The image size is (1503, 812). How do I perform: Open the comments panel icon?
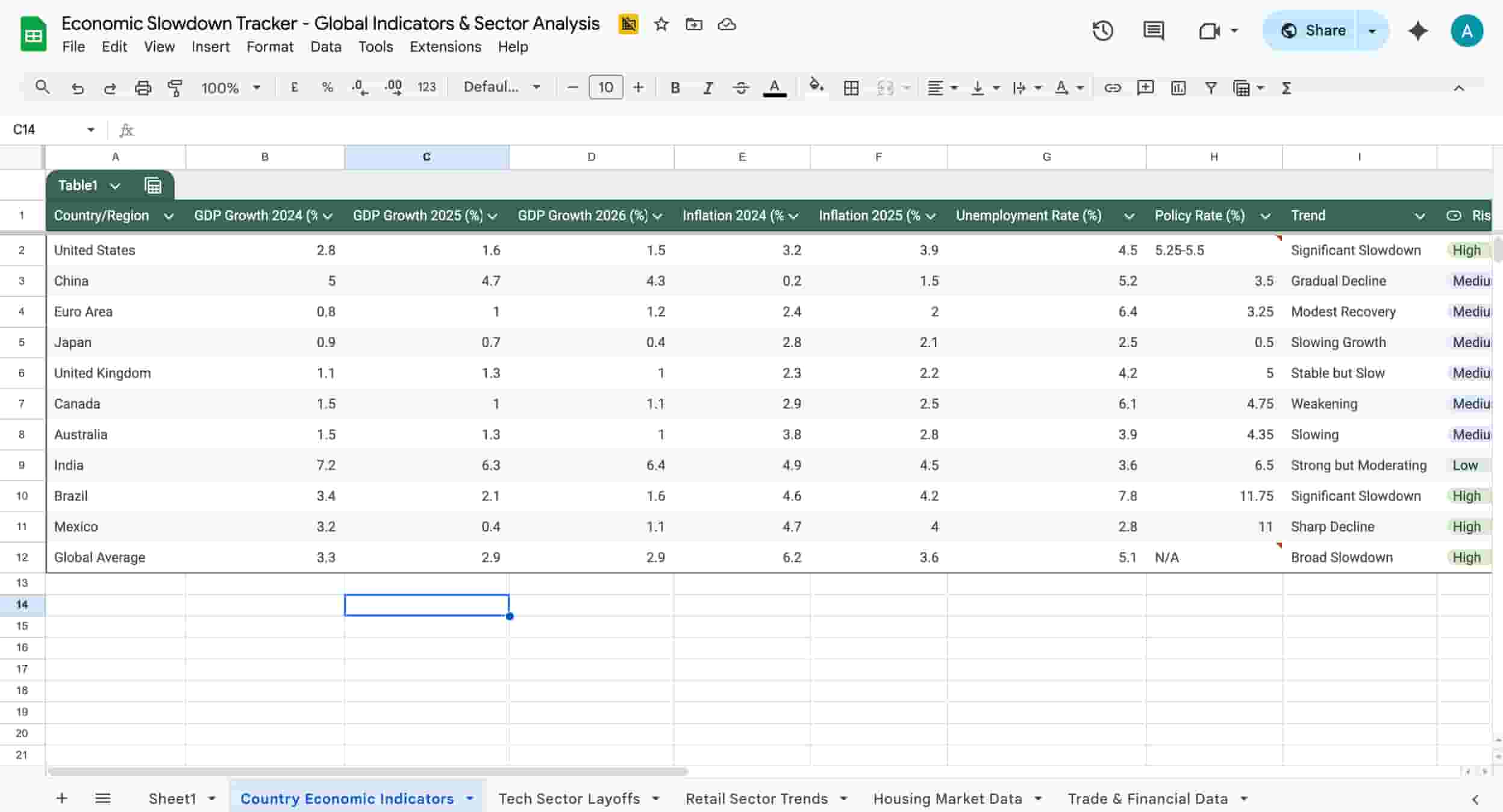point(1153,30)
